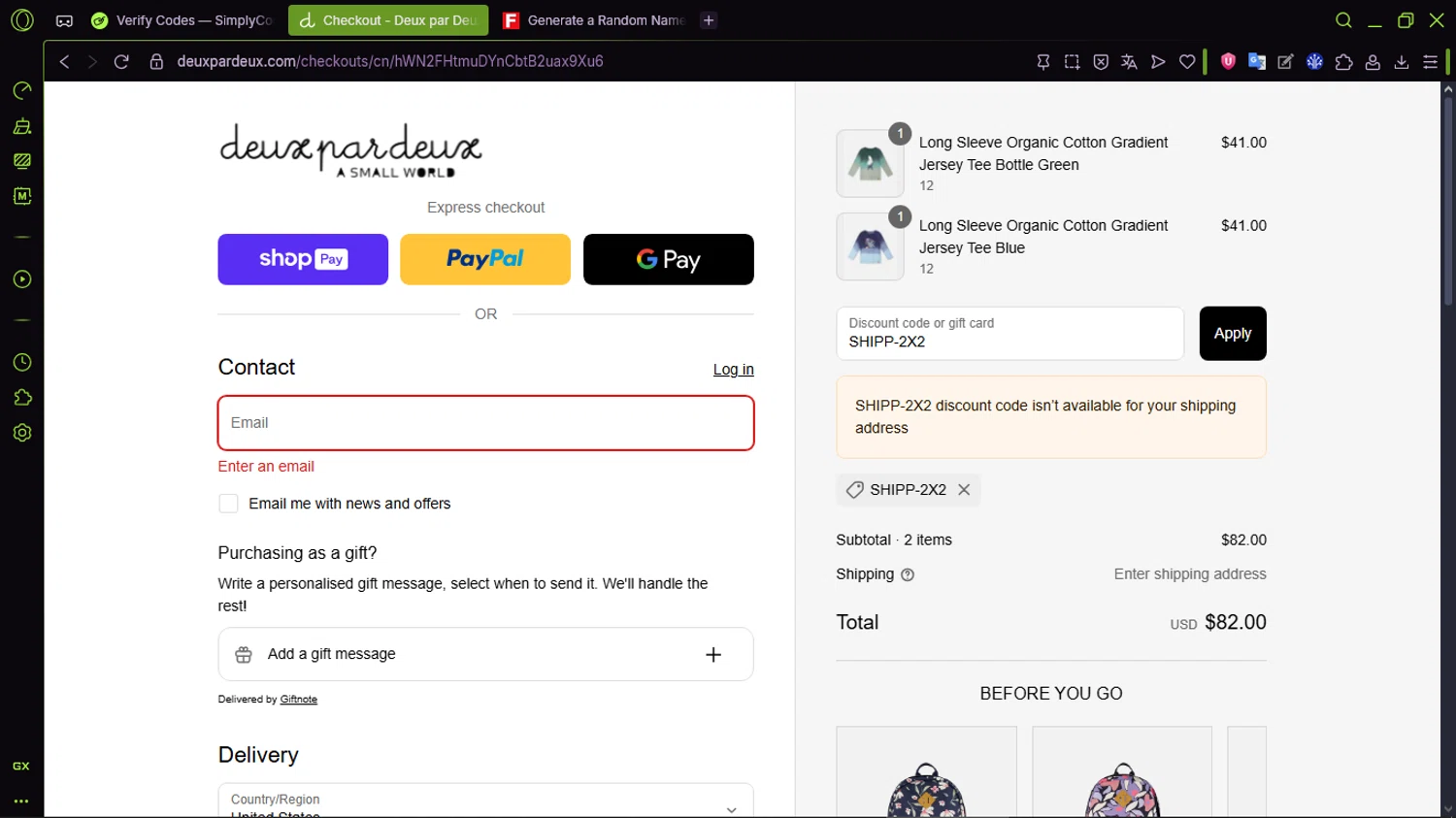
Task: Open the striped panel icon in sidebar
Action: [21, 161]
